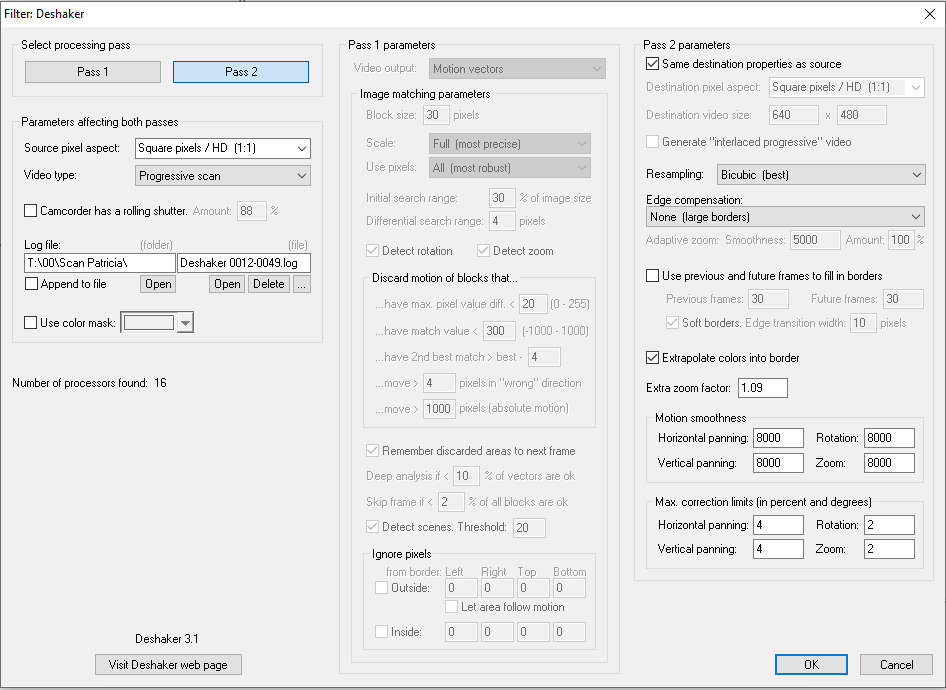Image resolution: width=946 pixels, height=690 pixels.
Task: Open the Video type dropdown
Action: pyautogui.click(x=223, y=176)
